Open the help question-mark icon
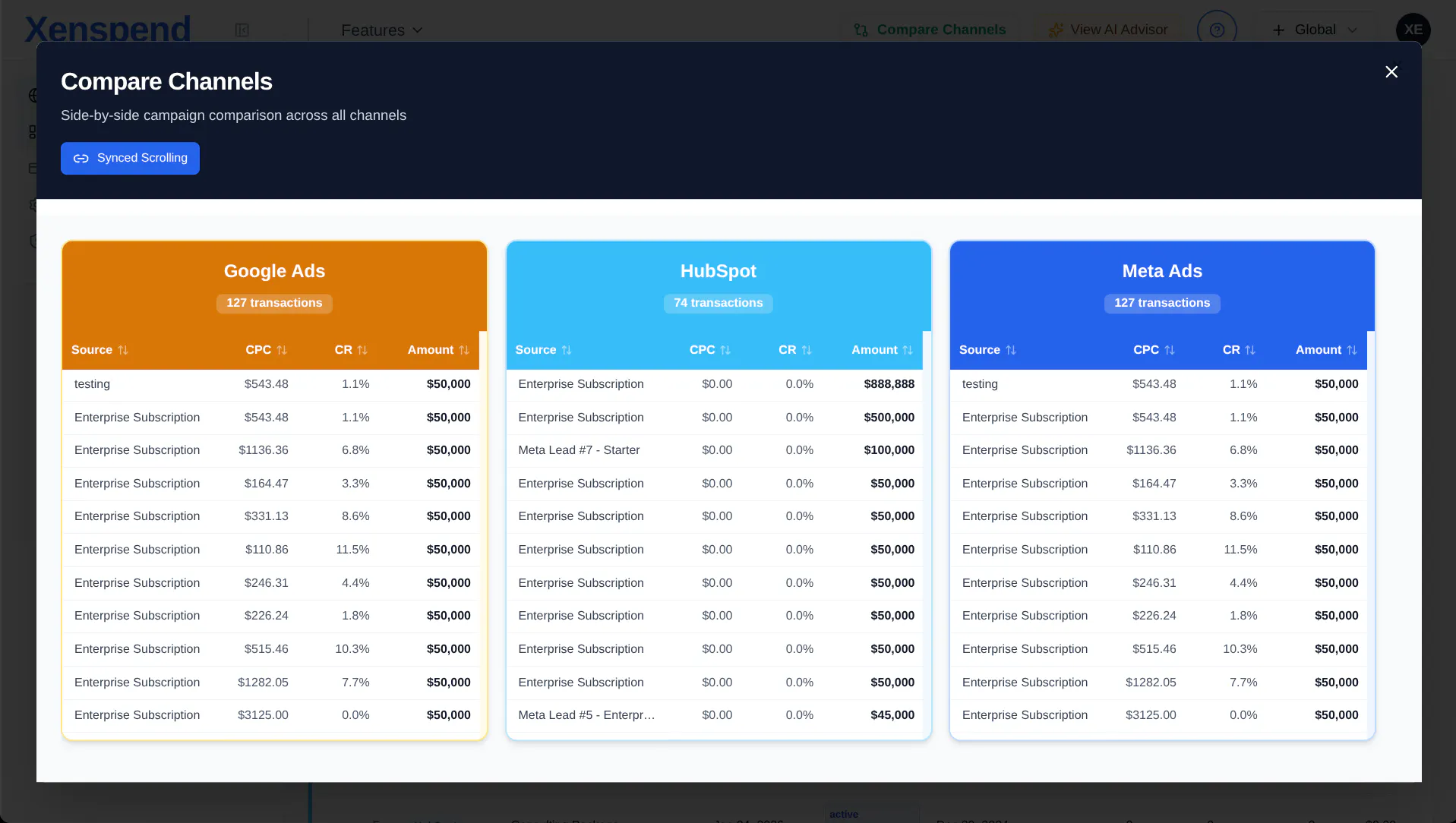The image size is (1456, 823). click(1217, 30)
